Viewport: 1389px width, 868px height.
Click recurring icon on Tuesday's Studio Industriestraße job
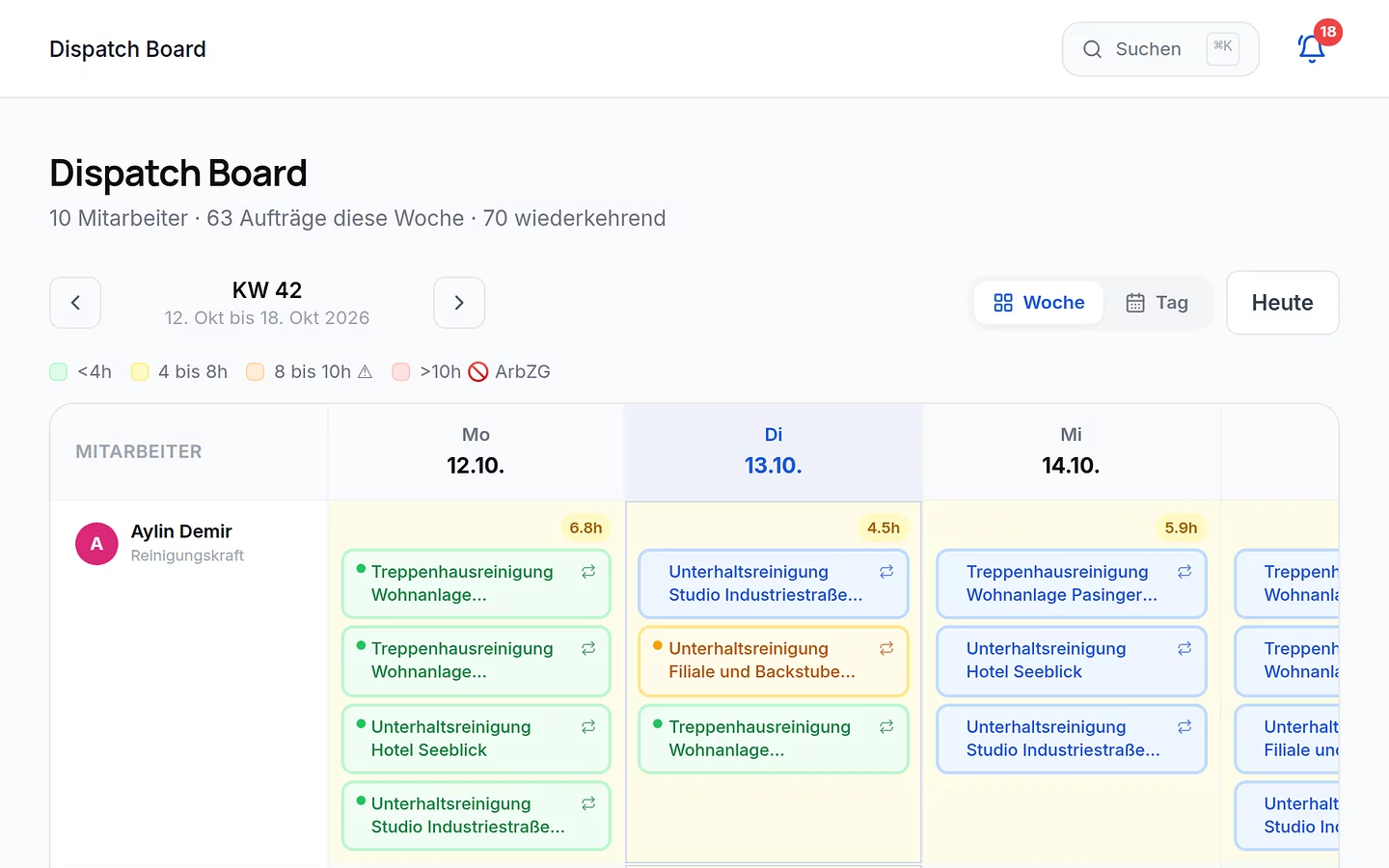tap(886, 572)
